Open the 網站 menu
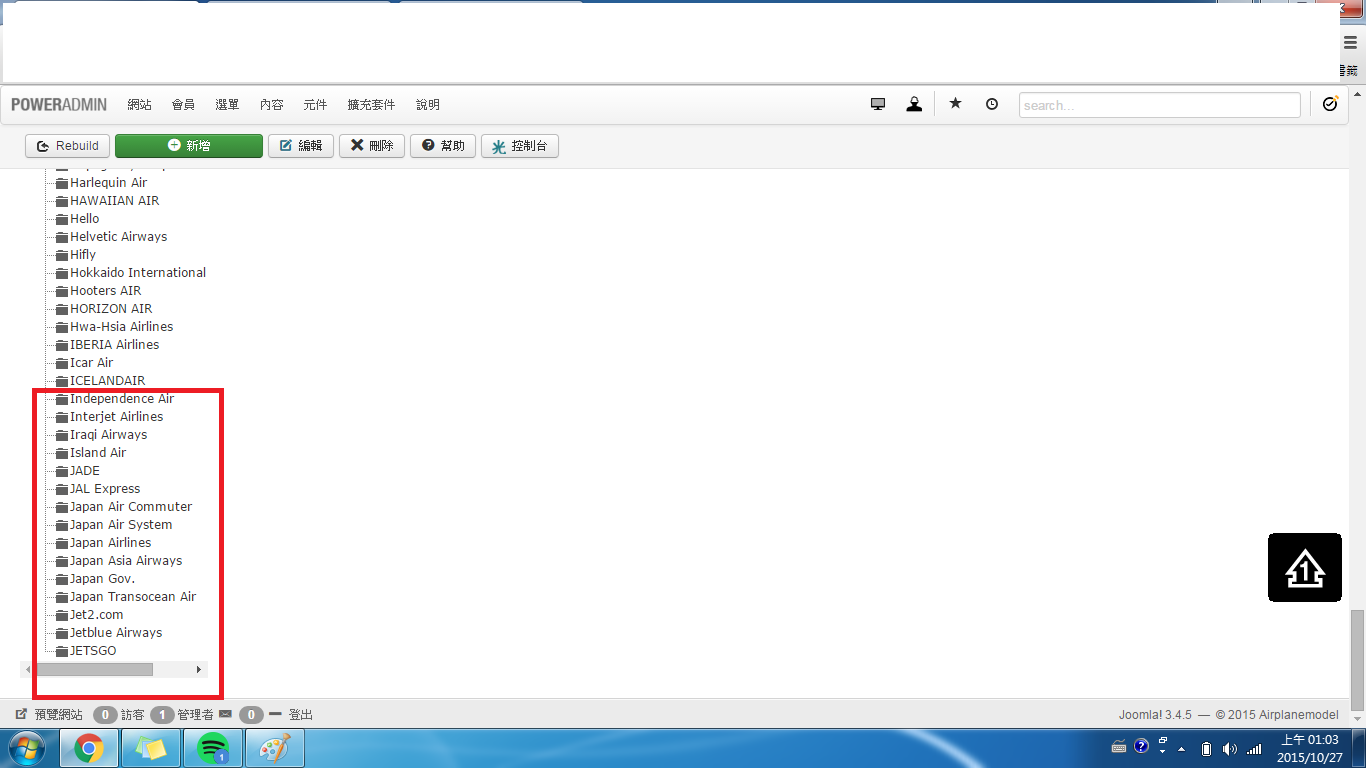Screen dimensions: 1366x768 coord(139,105)
